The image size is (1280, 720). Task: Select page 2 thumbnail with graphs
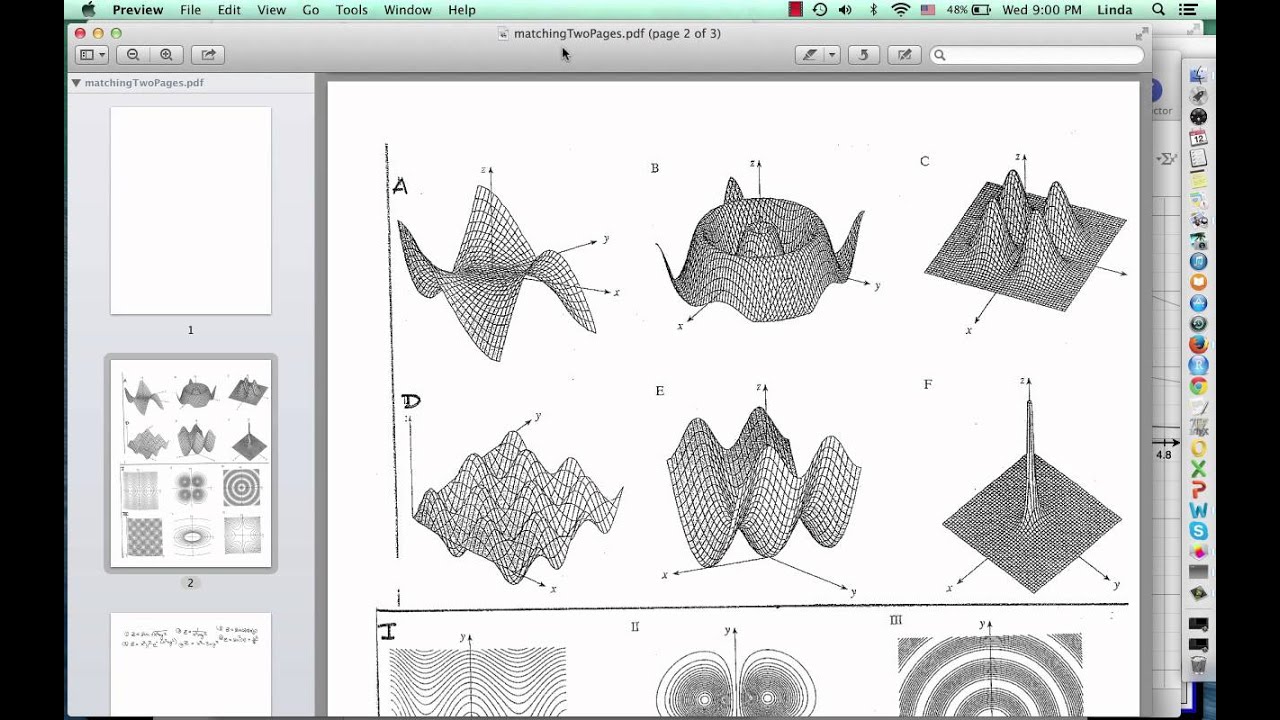pos(191,463)
